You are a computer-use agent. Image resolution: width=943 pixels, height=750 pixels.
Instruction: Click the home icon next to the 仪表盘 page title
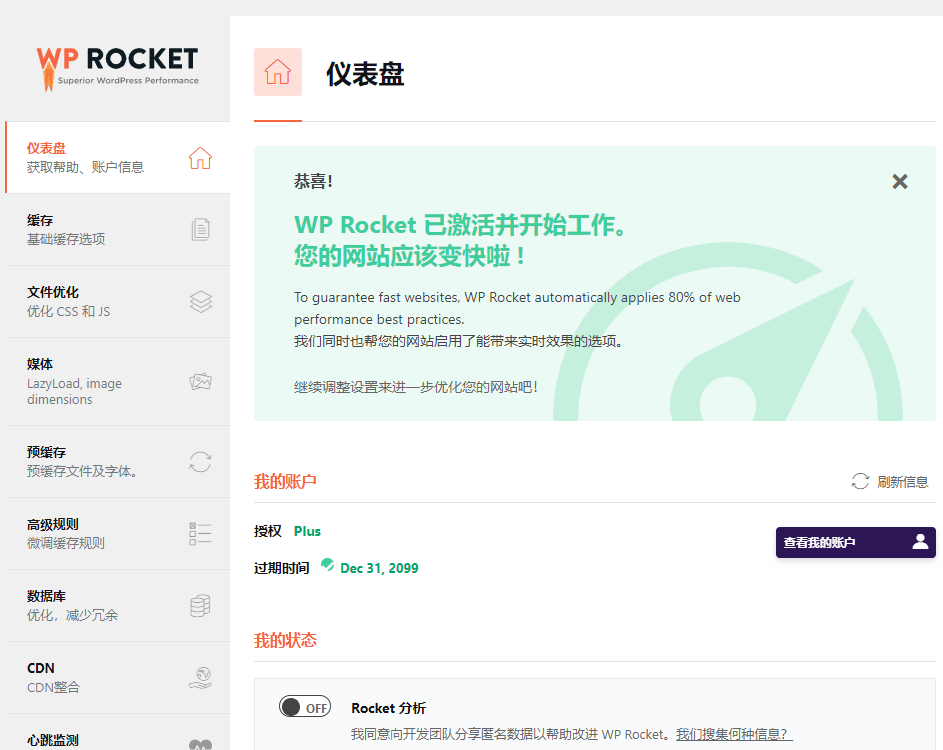coord(278,72)
